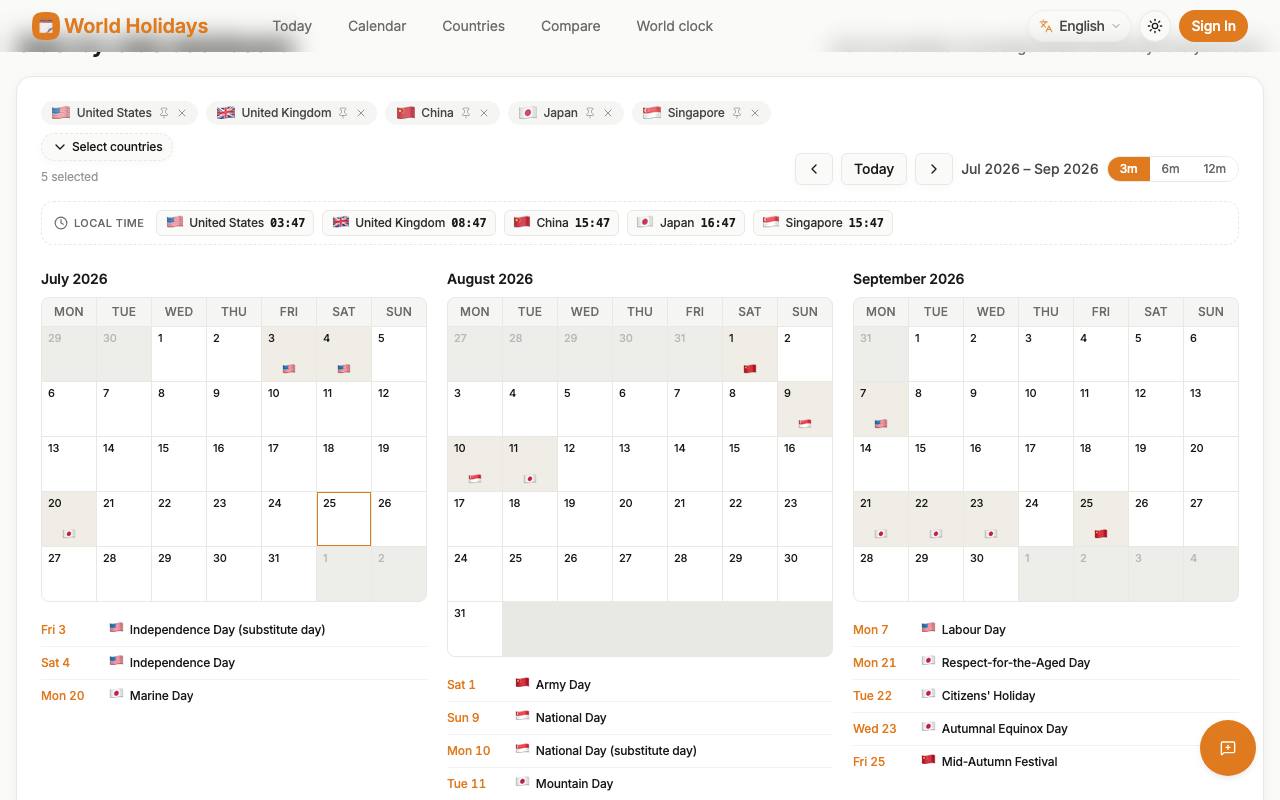The height and width of the screenshot is (800, 1280).
Task: Select the Marine Day holiday entry
Action: pos(234,696)
